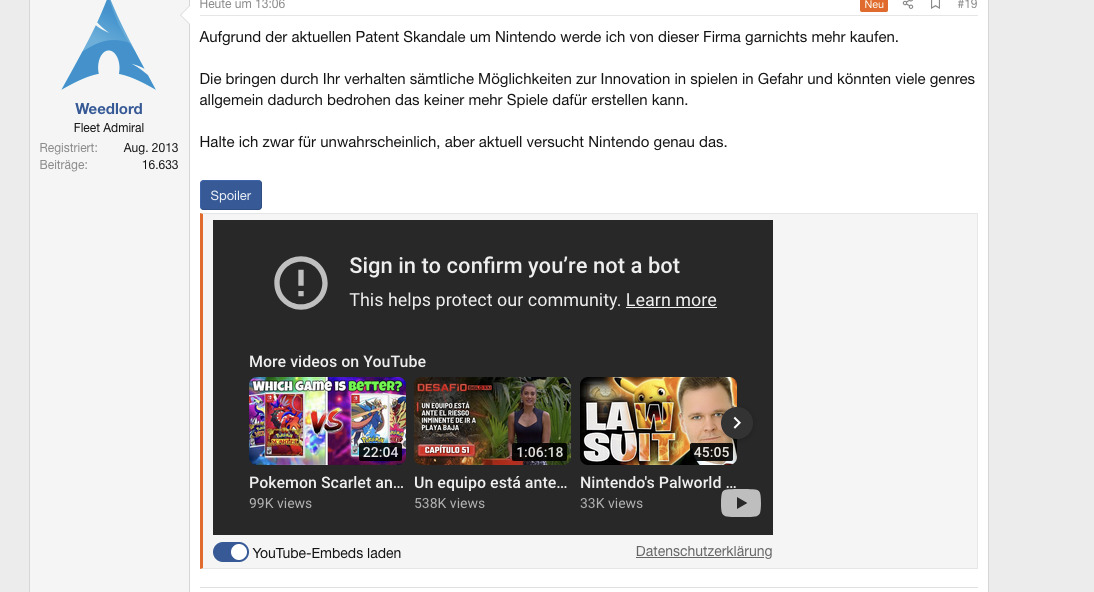Click the share icon of post #19
1094x592 pixels.
tap(908, 4)
